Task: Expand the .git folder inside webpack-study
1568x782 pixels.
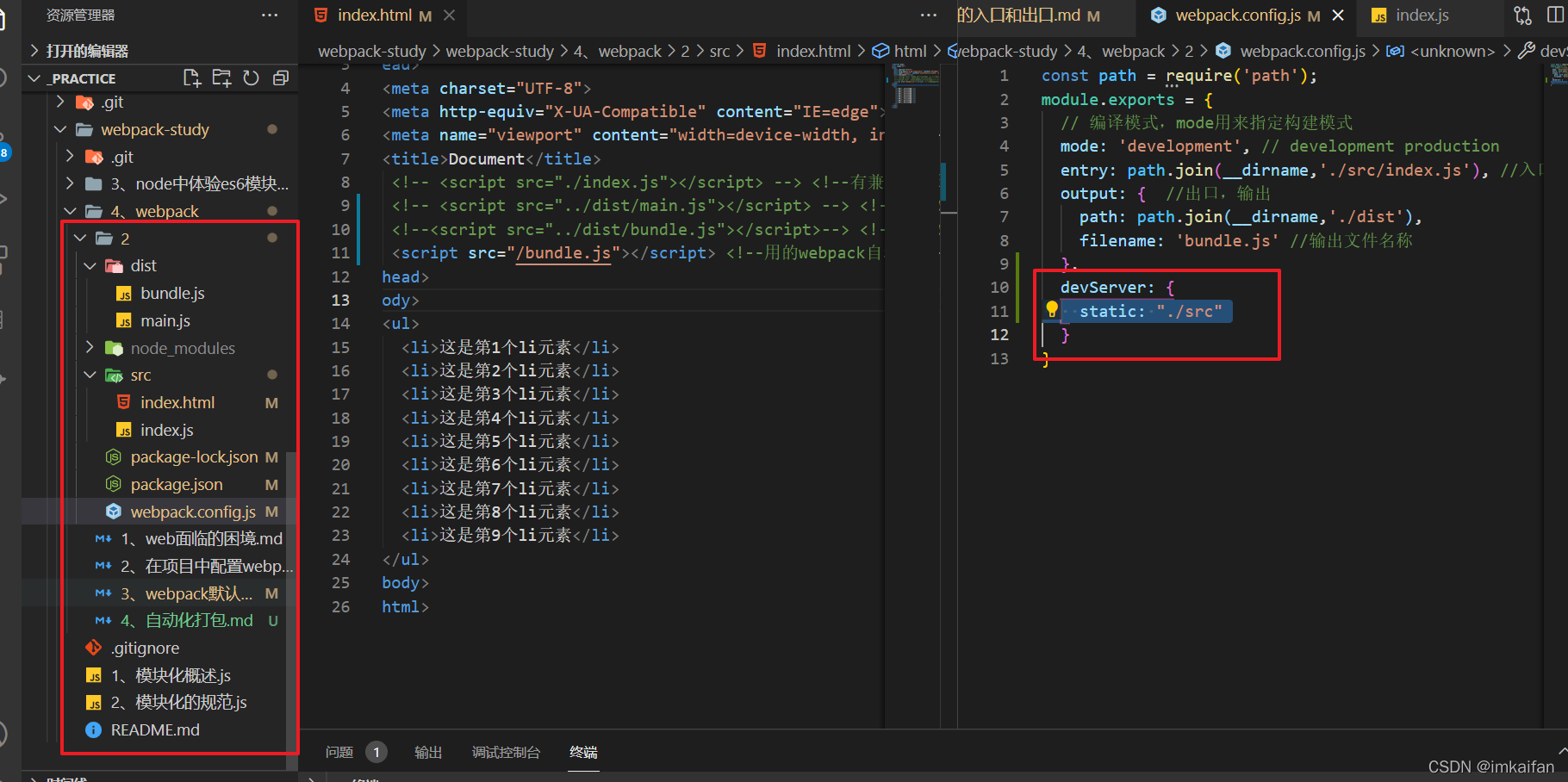Action: tap(121, 158)
